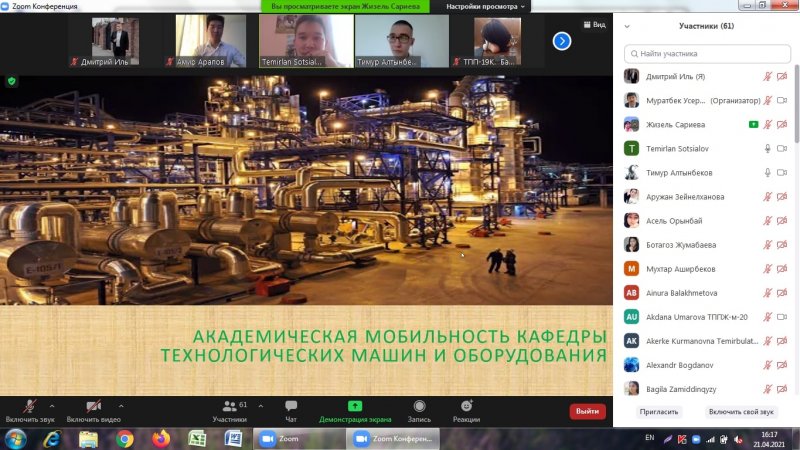Click camera icon for Муратбек Усер row
This screenshot has height=450, width=800.
coord(782,101)
